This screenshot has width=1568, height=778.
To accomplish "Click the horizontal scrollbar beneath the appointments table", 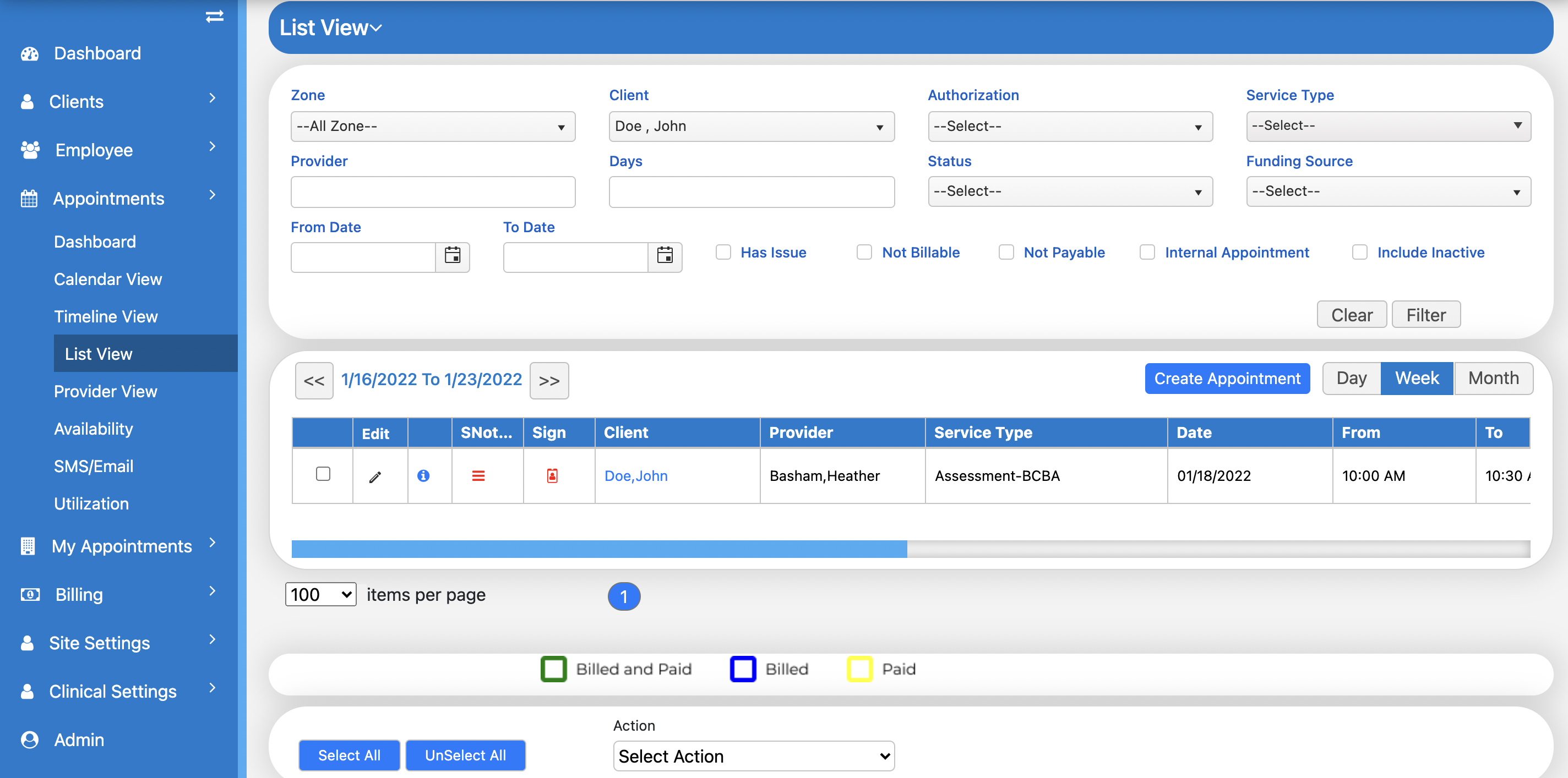I will (599, 549).
